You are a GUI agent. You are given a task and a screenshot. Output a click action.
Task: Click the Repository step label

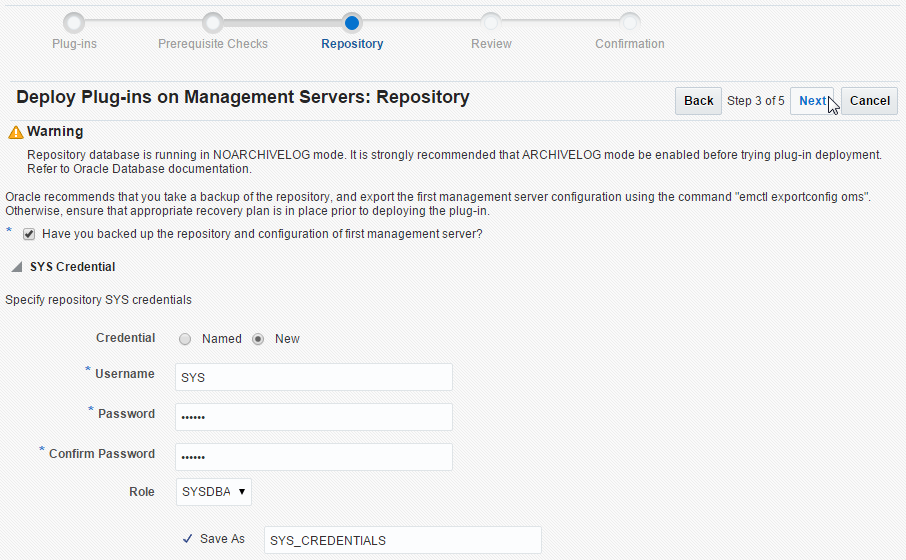pos(352,44)
